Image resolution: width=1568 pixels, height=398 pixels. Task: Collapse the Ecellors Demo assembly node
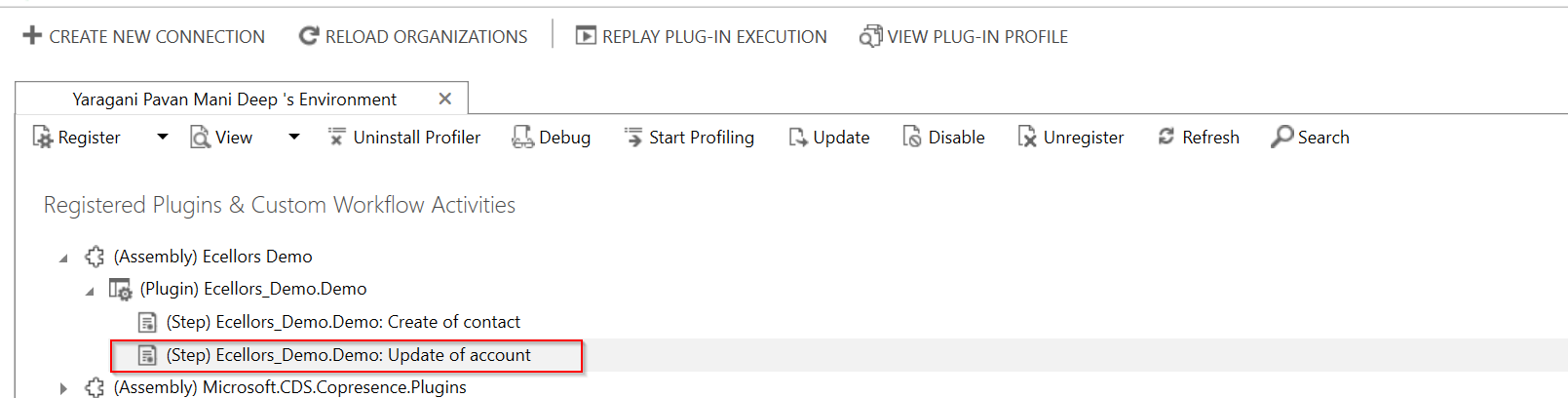63,258
